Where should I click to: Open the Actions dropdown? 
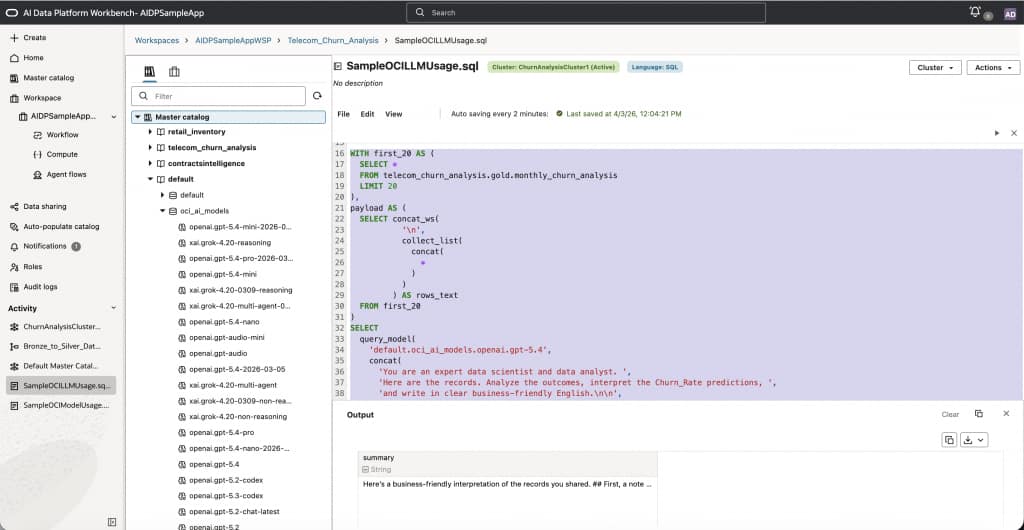click(x=992, y=68)
